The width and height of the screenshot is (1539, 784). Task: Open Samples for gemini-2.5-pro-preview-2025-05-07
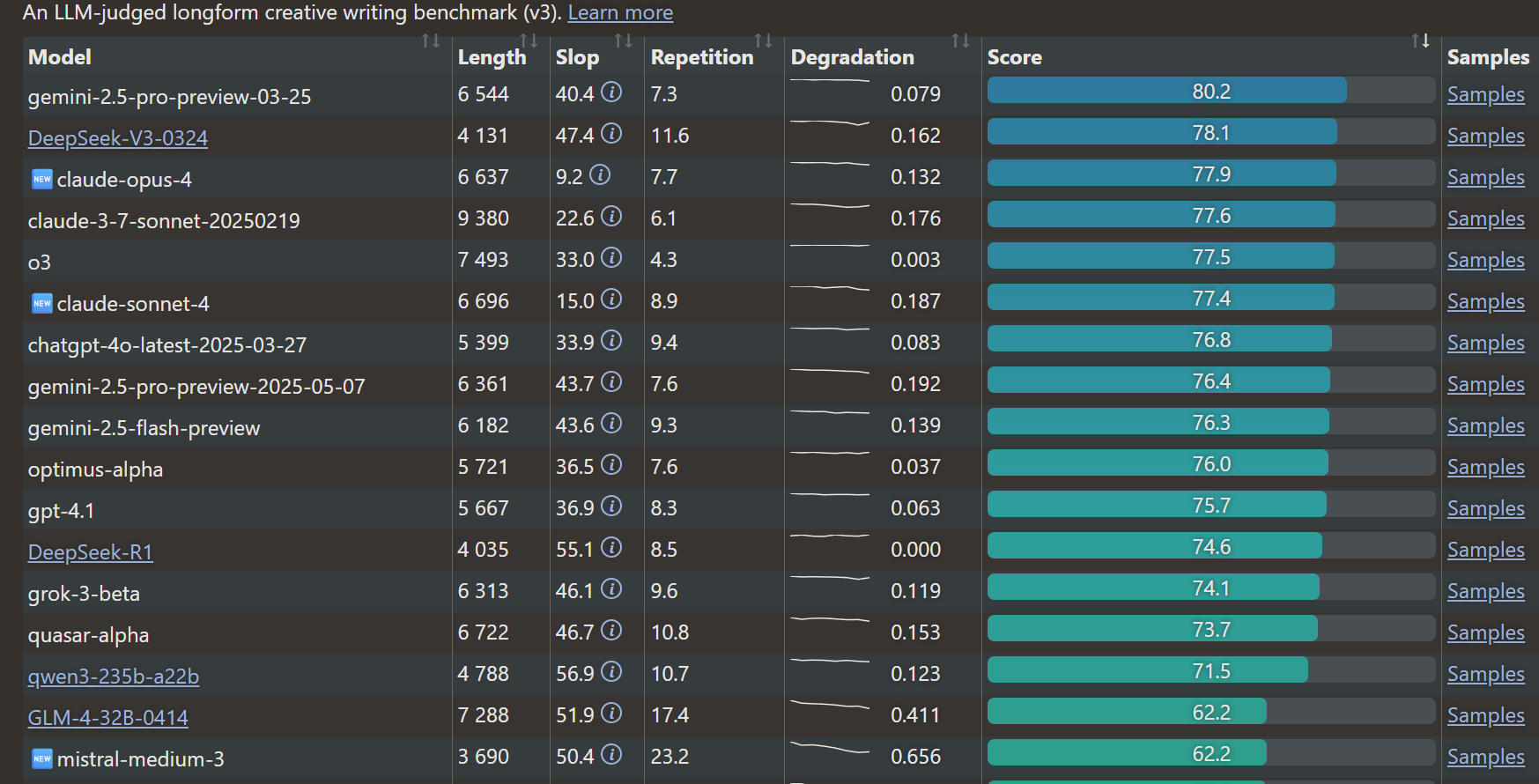(1486, 384)
